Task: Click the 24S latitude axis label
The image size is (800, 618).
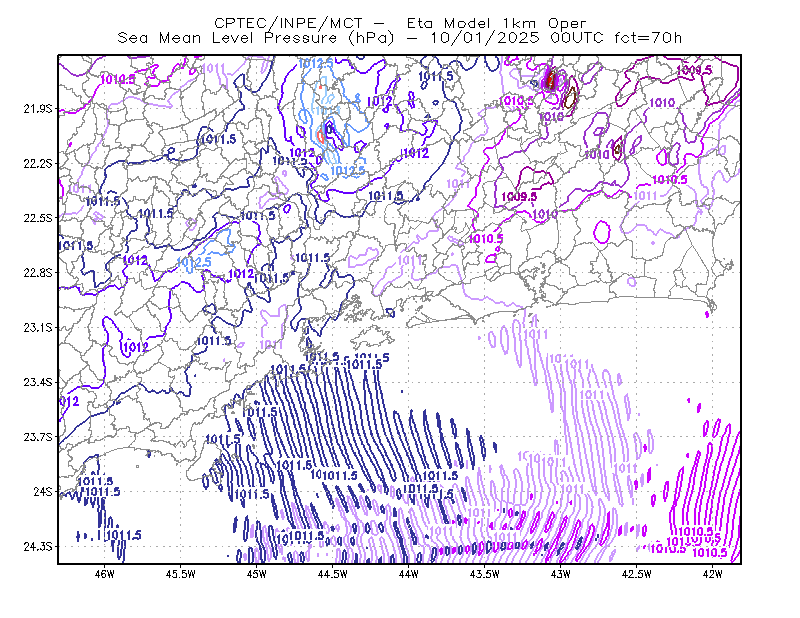Action: tap(43, 491)
